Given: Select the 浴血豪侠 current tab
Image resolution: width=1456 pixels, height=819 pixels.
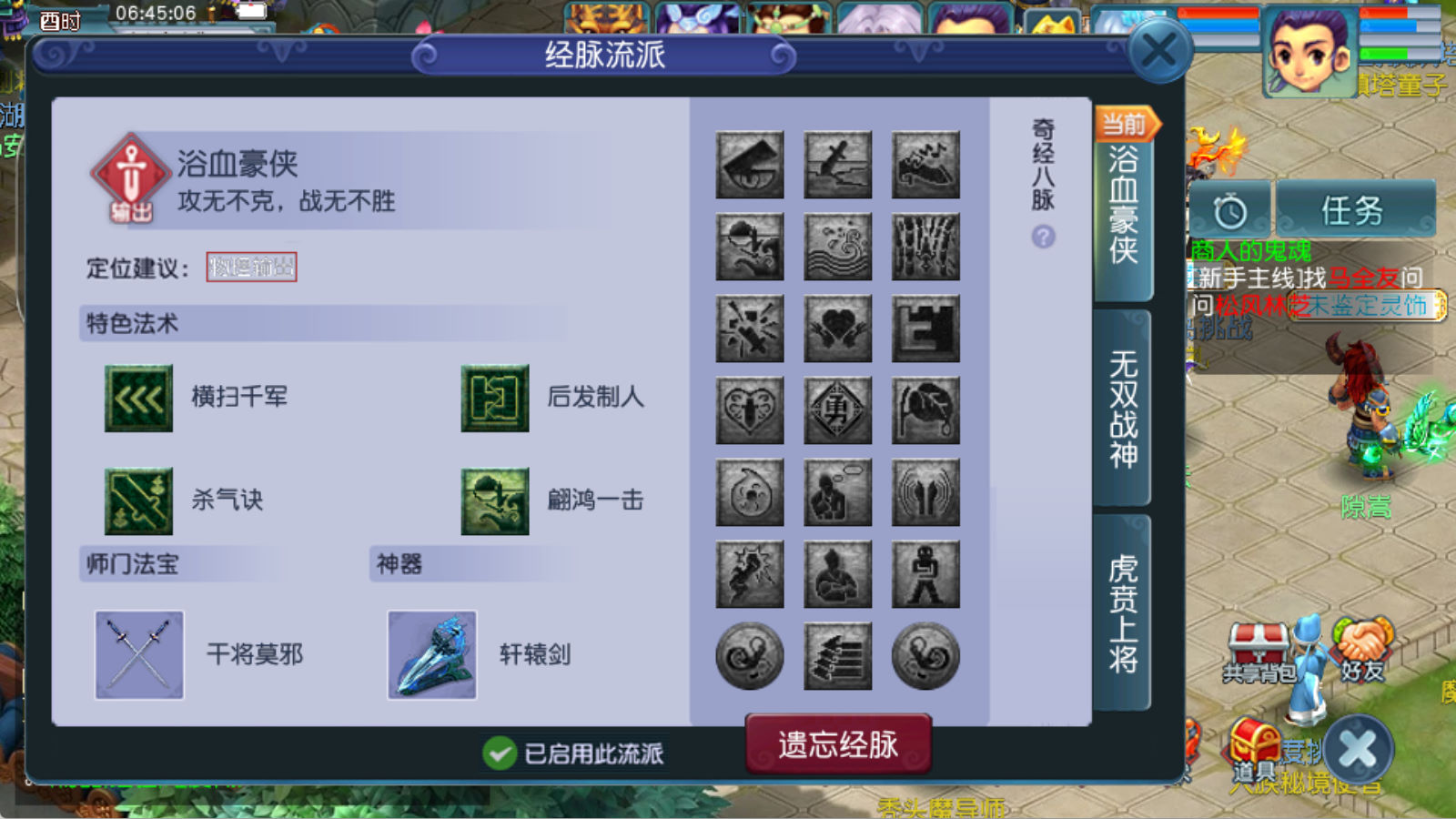Looking at the screenshot, I should 1123,206.
